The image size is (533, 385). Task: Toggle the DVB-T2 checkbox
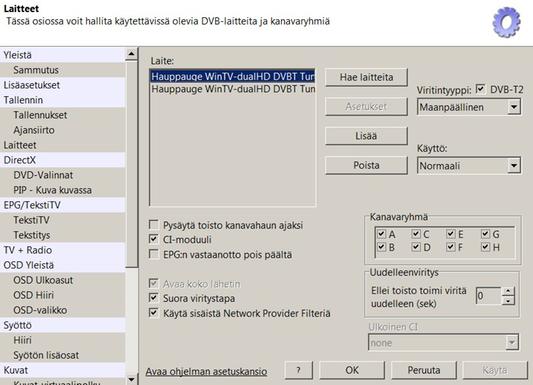coord(480,89)
